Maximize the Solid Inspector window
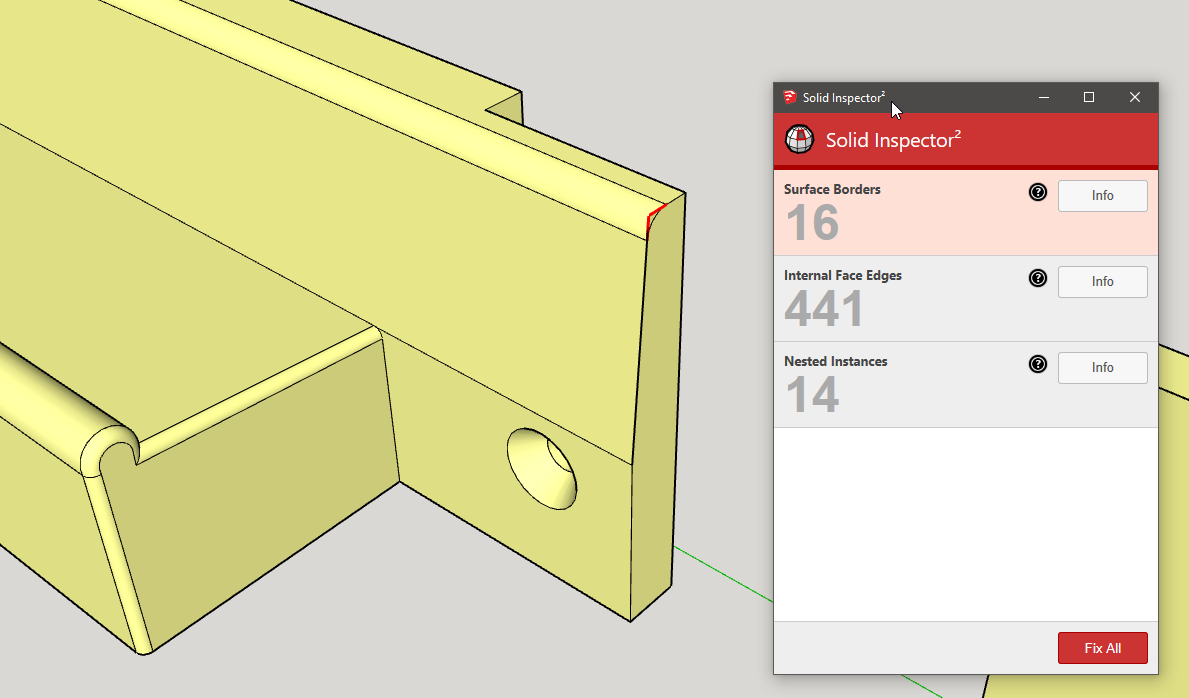 coord(1089,97)
